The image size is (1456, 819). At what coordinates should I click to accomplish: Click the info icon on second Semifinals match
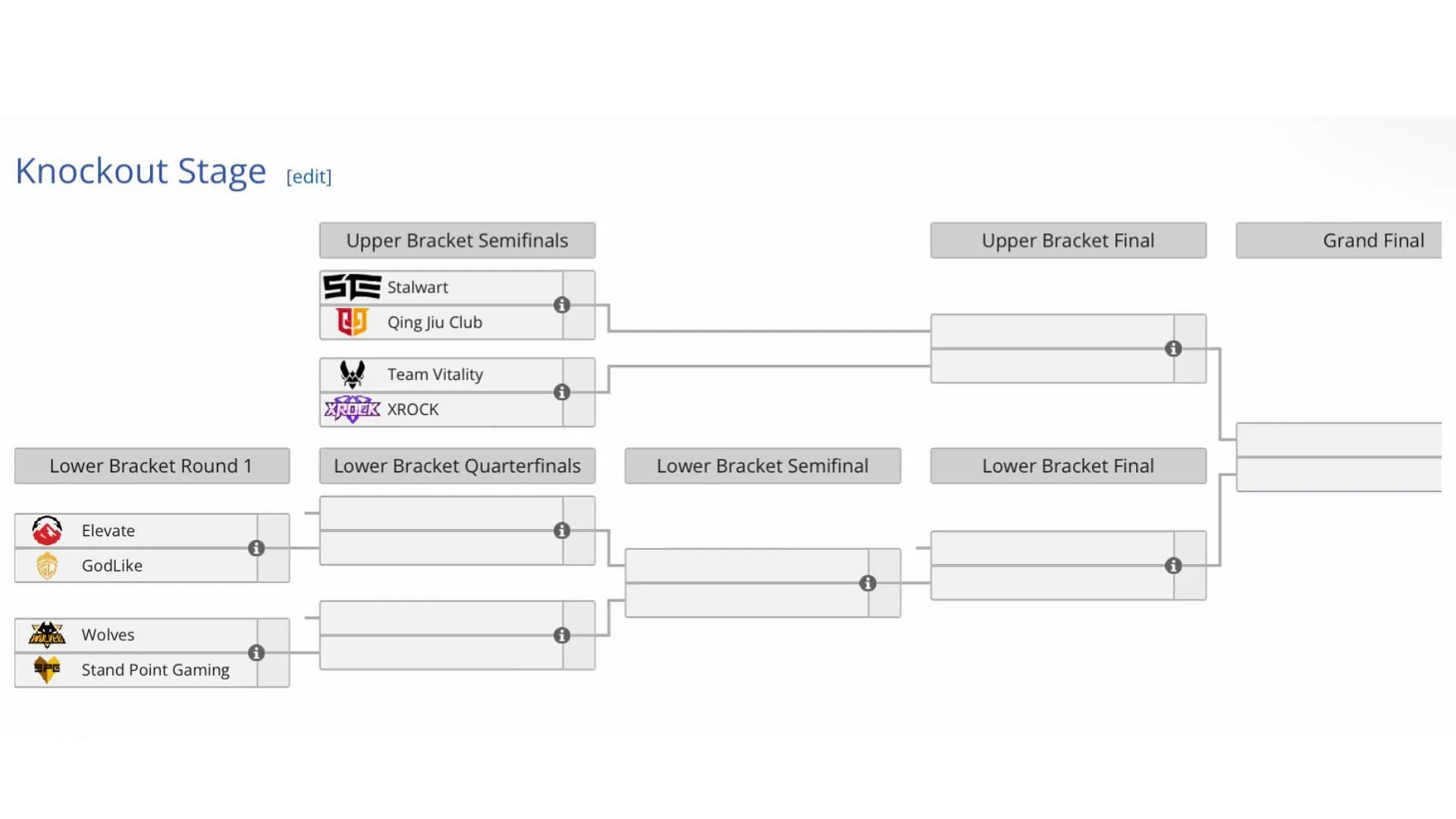562,391
